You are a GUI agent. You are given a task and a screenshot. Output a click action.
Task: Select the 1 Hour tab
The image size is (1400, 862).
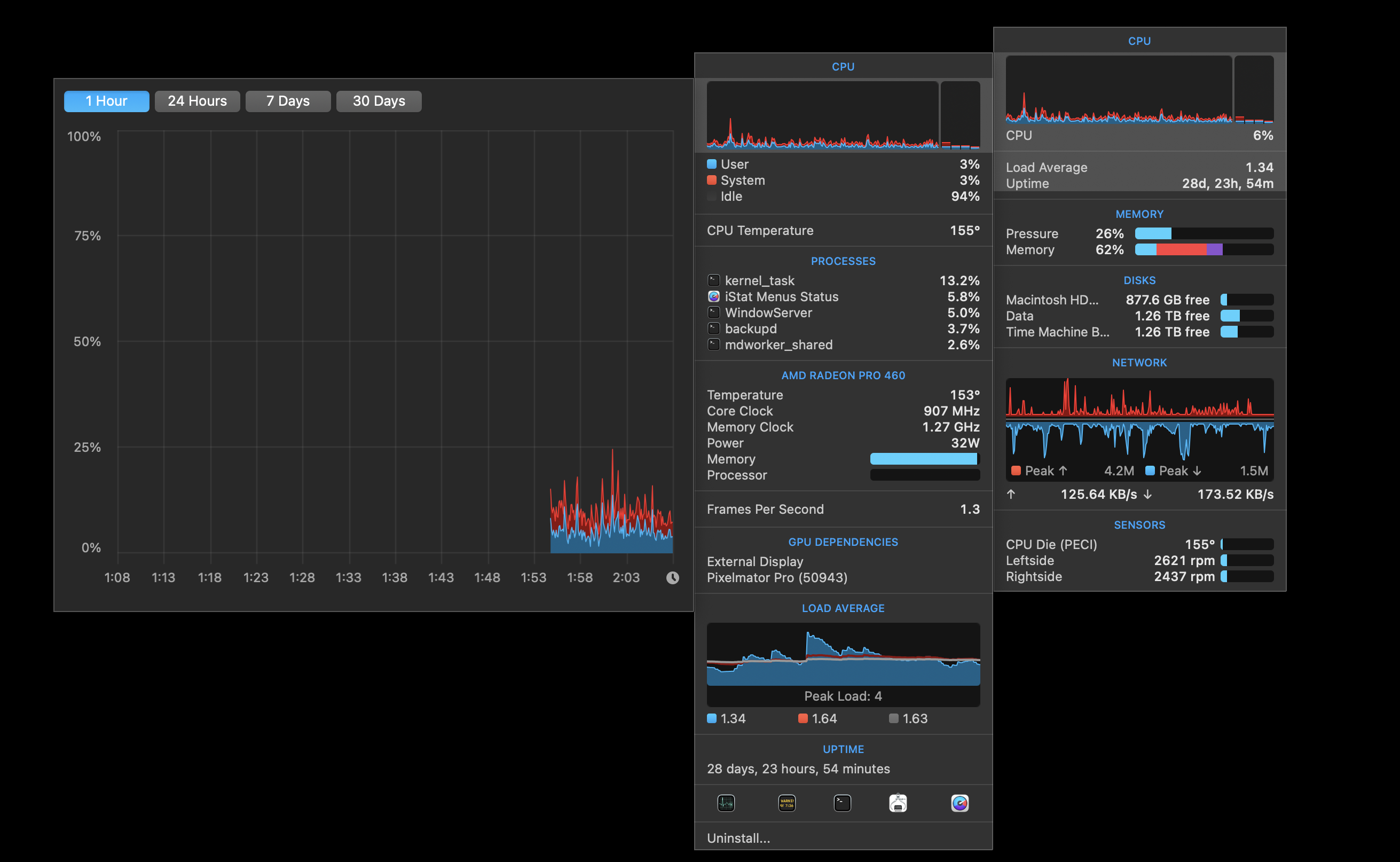coord(107,101)
